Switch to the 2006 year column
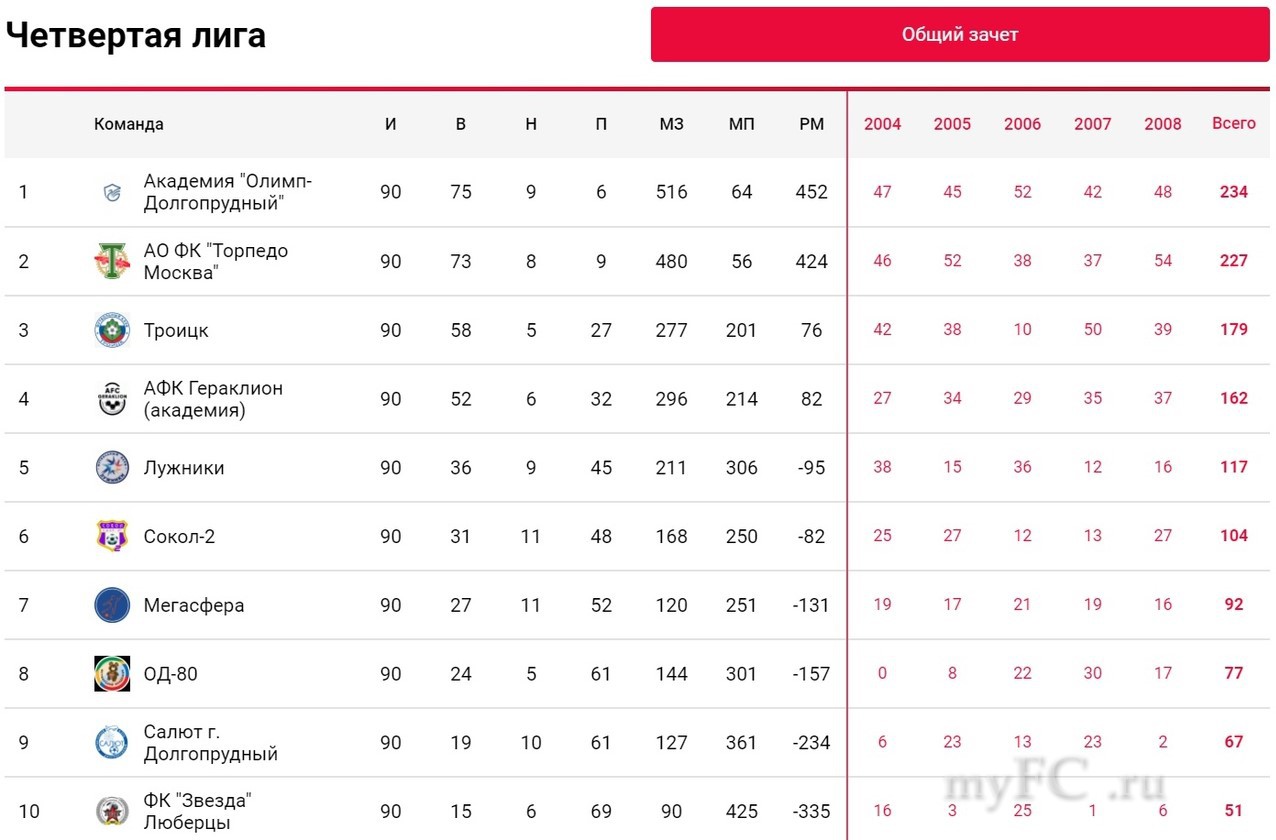Image resolution: width=1276 pixels, height=840 pixels. coord(1022,124)
